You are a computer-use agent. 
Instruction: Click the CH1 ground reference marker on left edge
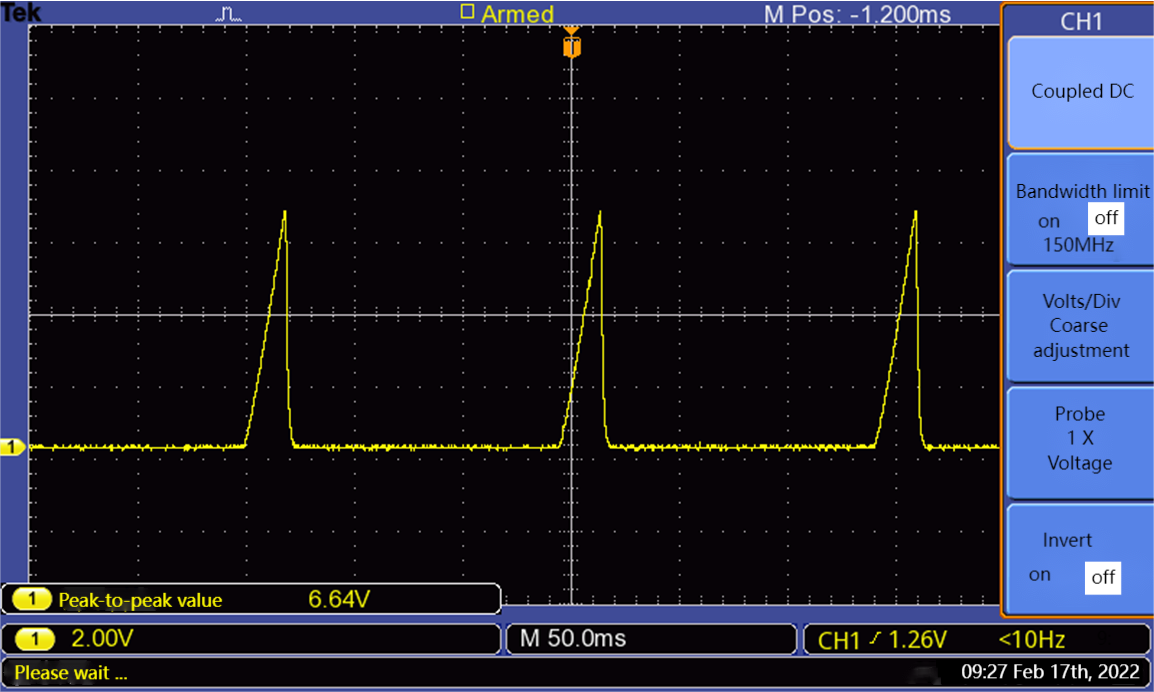click(12, 447)
